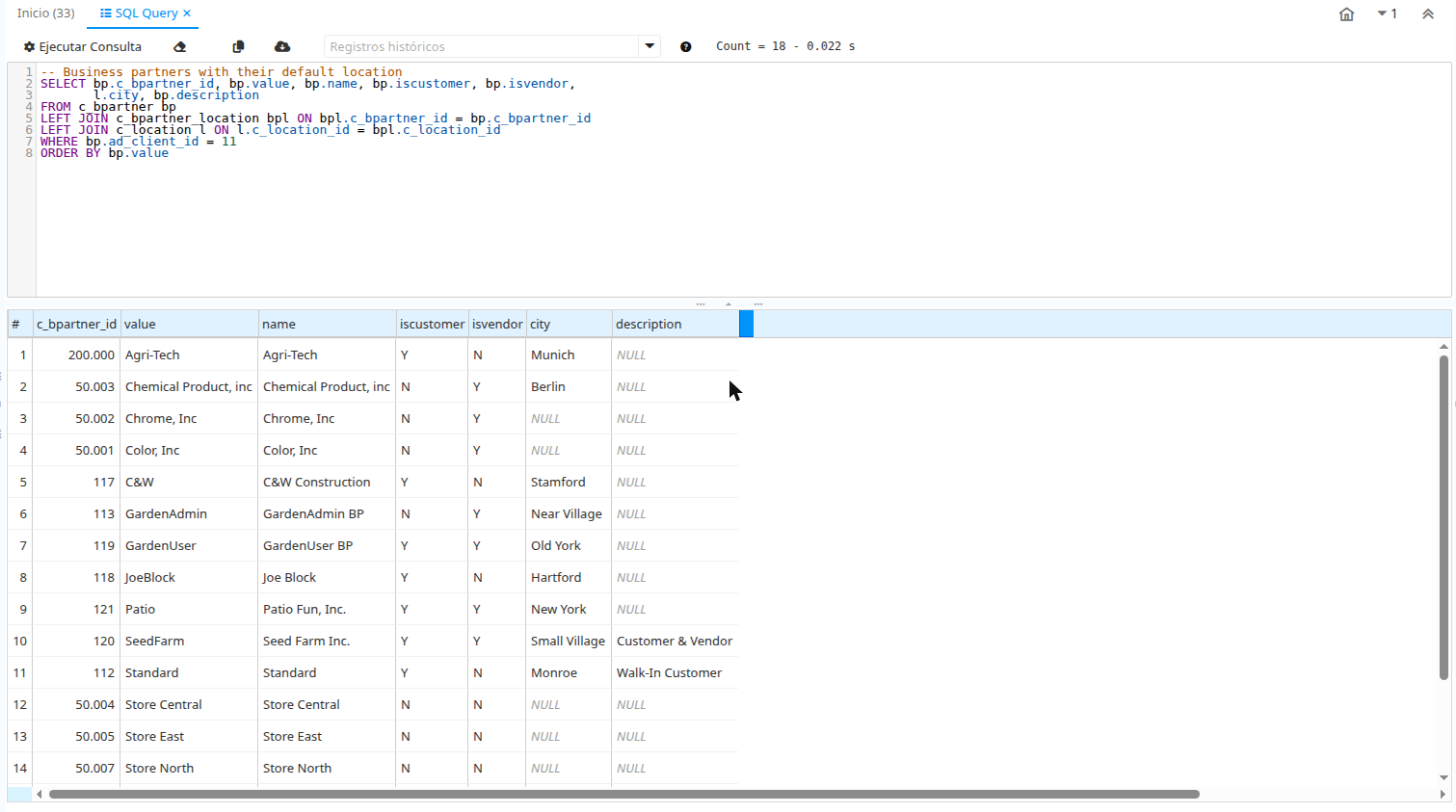Click the vertical scrollbar of results grid
This screenshot has height=812, width=1456.
[1443, 519]
